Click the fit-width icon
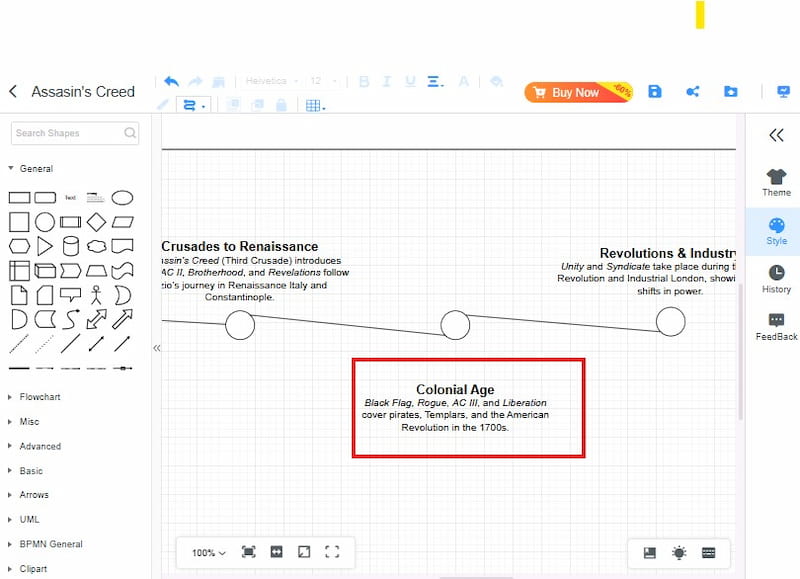Image resolution: width=800 pixels, height=579 pixels. point(277,552)
